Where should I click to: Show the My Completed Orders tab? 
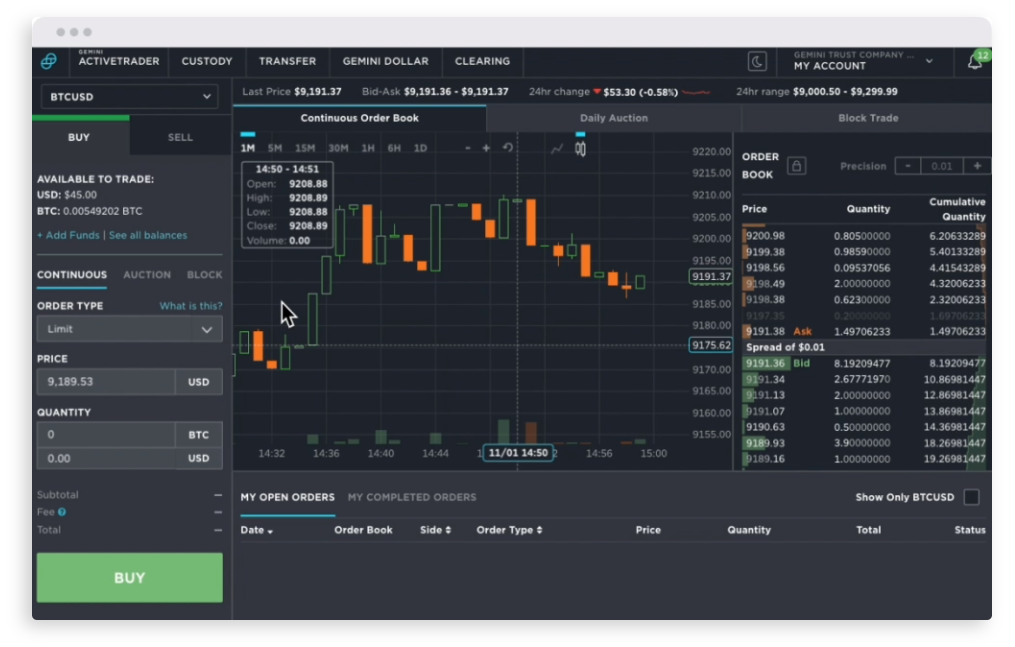412,498
